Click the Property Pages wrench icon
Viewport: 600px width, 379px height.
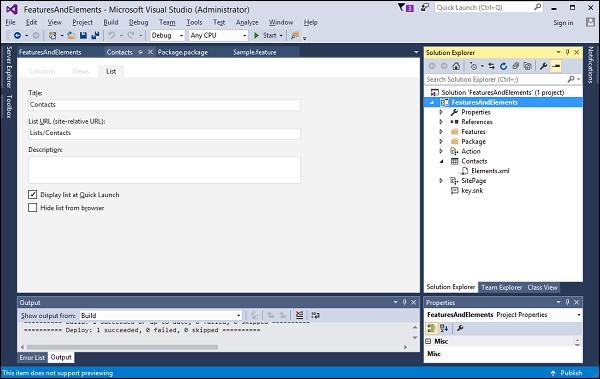[460, 328]
